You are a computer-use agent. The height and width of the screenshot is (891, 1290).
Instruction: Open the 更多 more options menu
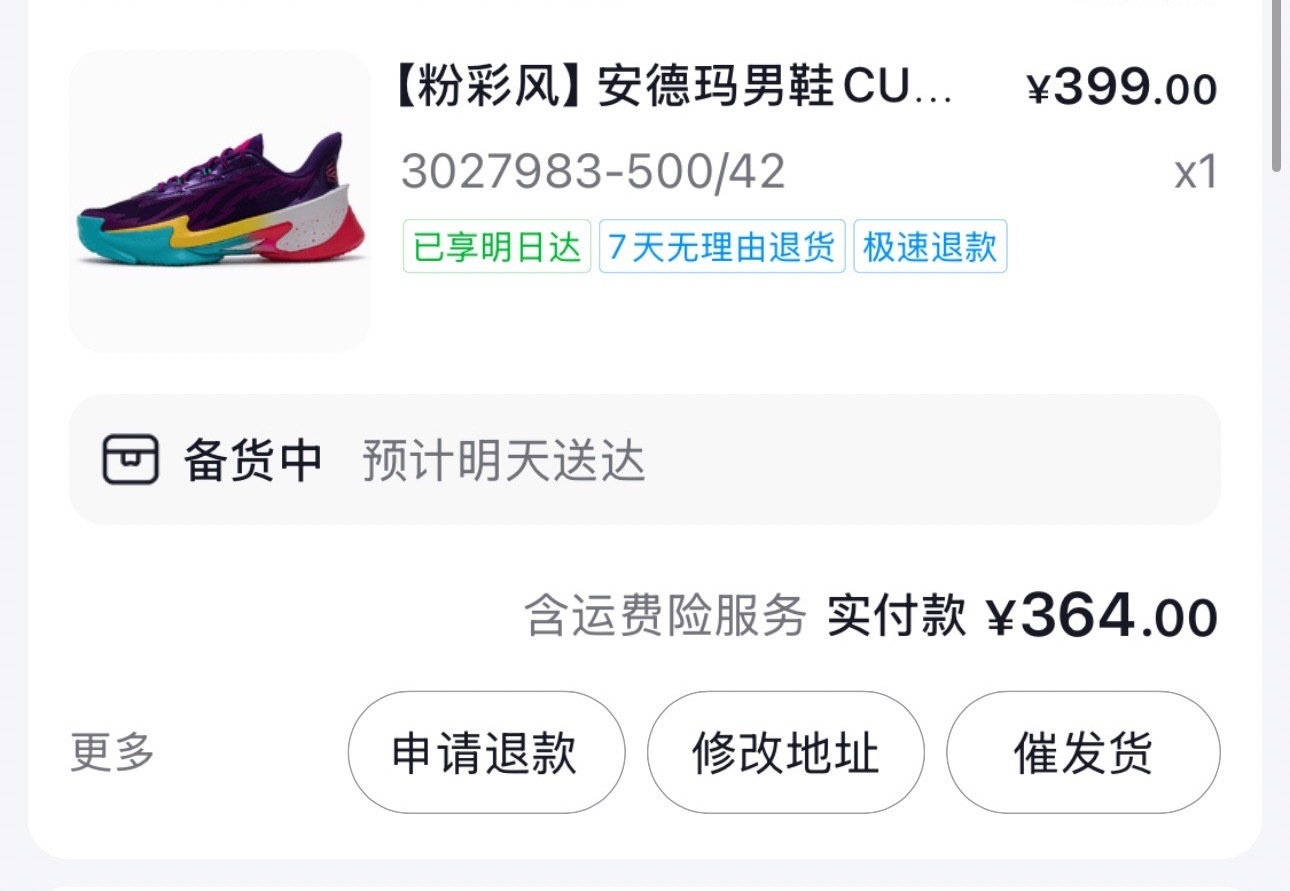(113, 751)
